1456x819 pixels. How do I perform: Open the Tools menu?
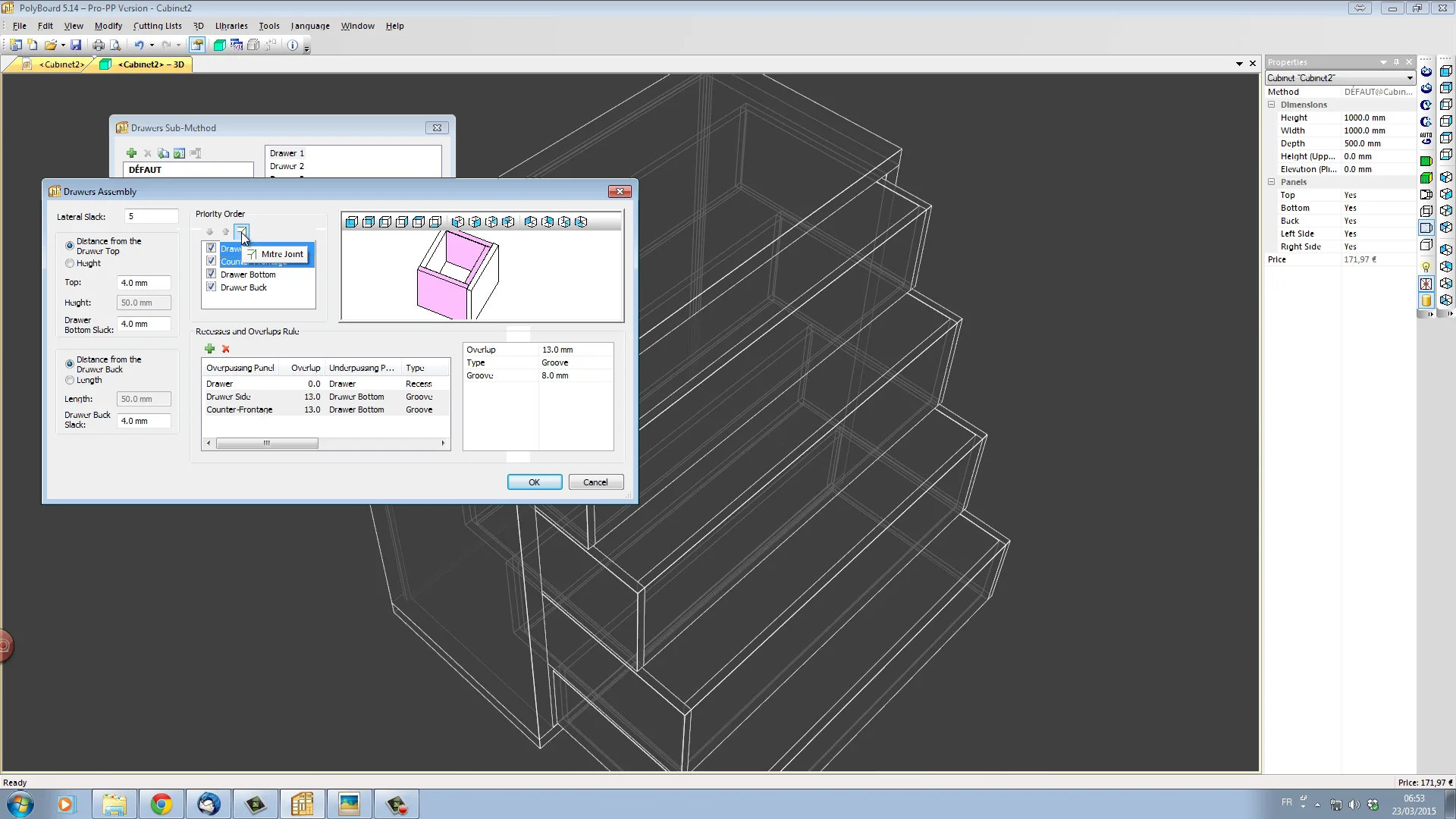(x=269, y=25)
